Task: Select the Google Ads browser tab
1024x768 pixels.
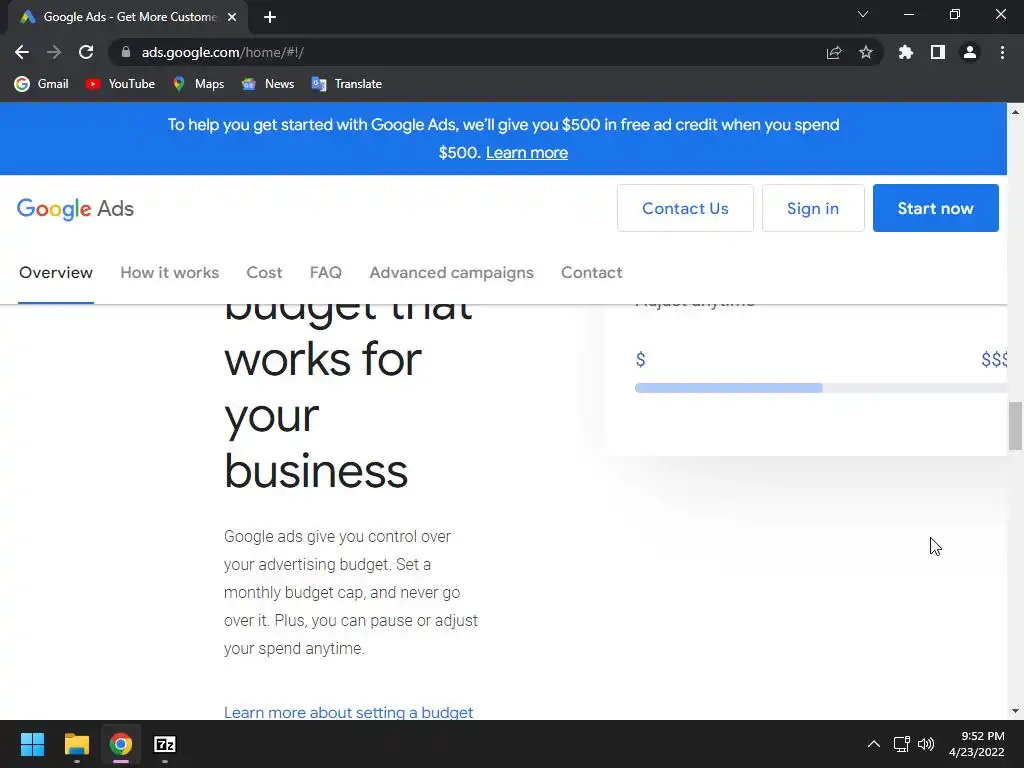Action: point(128,17)
